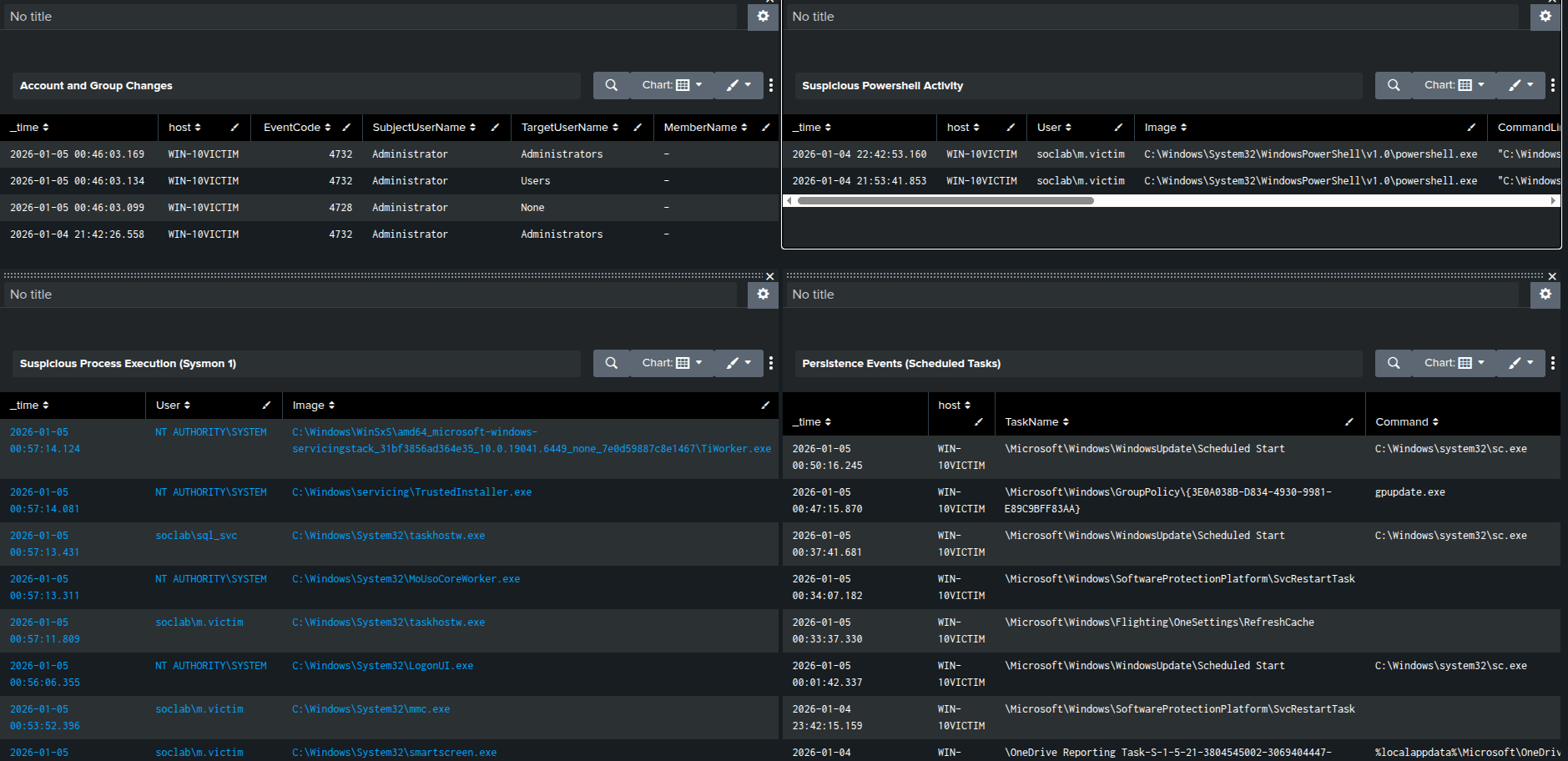Viewport: 1568px width, 761px height.
Task: Open more-actions menu for Suspicious Powershell Activity
Action: (x=1553, y=85)
